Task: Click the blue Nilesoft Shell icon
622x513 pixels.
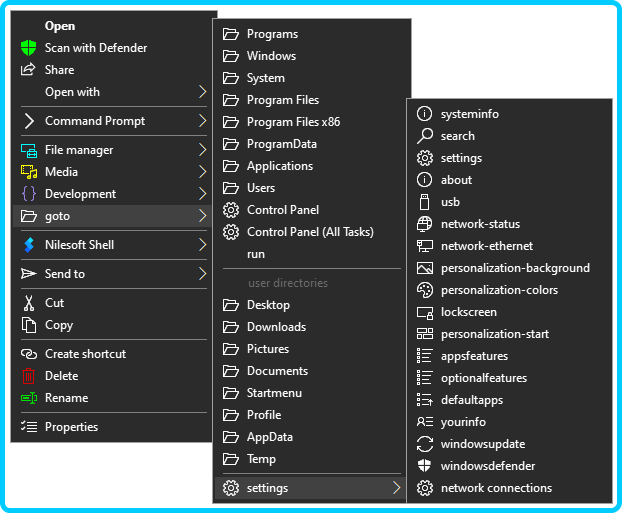Action: click(29, 245)
